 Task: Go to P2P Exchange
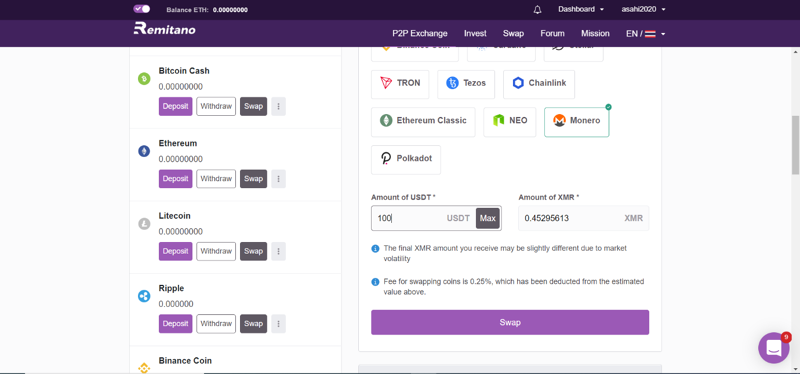[x=420, y=34]
